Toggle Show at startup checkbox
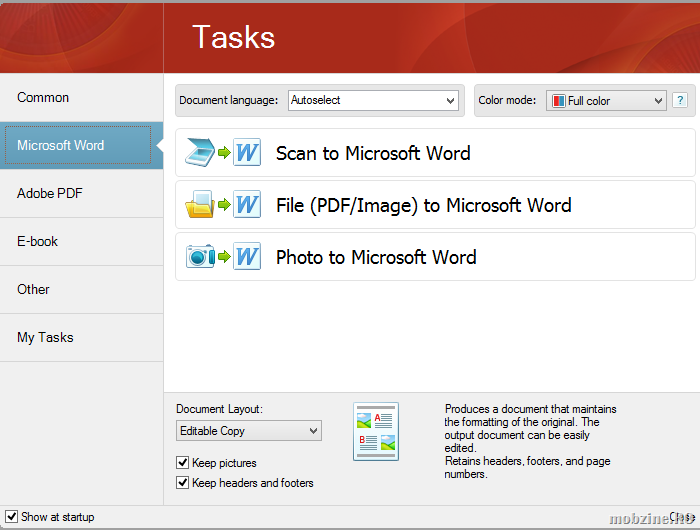The height and width of the screenshot is (530, 700). pos(12,517)
